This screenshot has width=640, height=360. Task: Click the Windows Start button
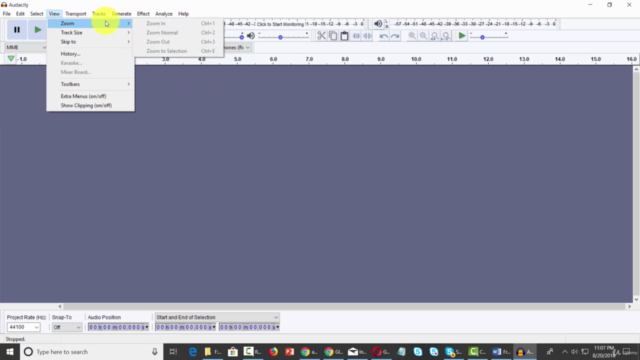(x=10, y=351)
